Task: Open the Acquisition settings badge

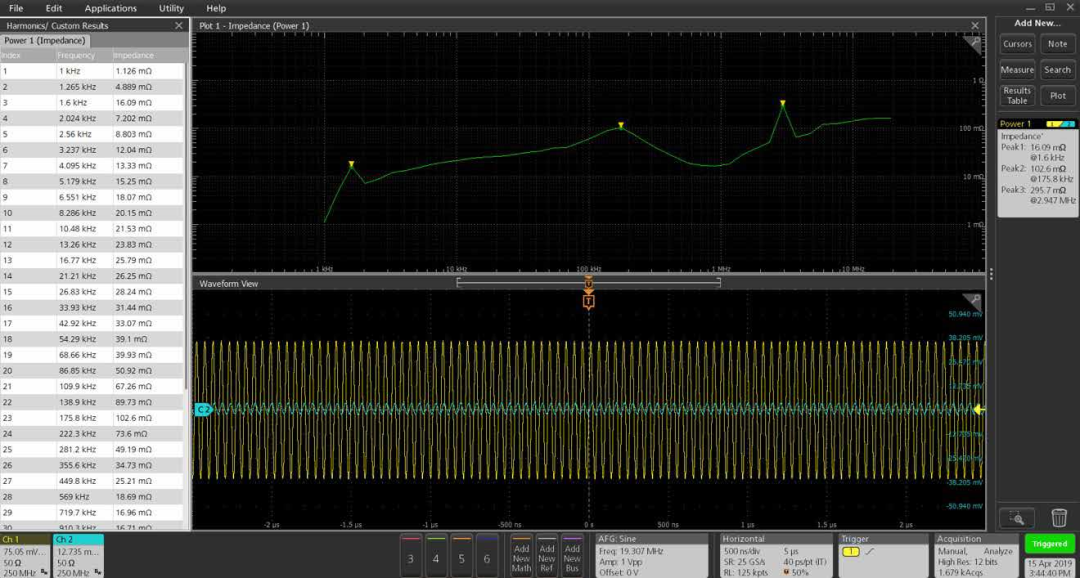Action: point(977,555)
